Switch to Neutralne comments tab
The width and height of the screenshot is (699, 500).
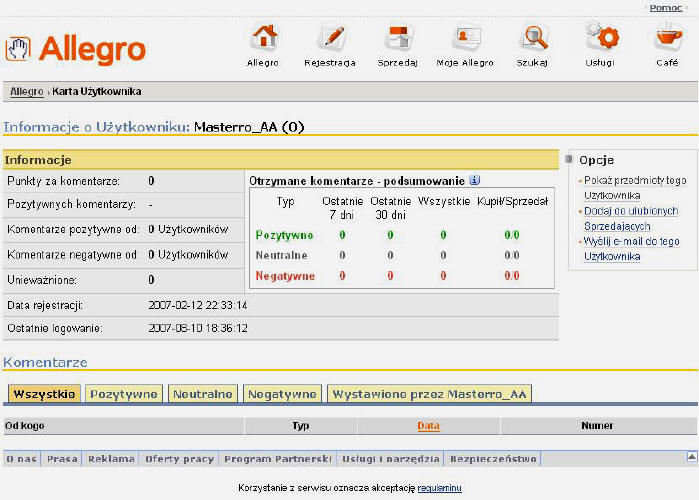[203, 394]
